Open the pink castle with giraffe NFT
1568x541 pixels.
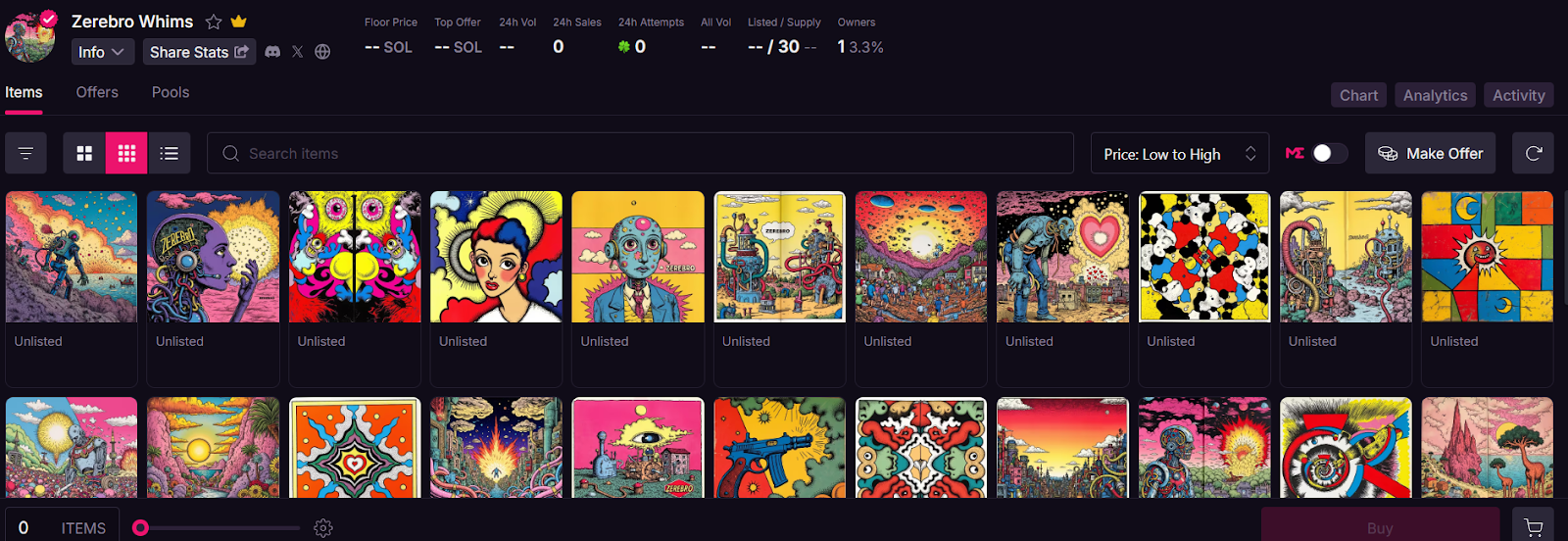click(x=1488, y=447)
